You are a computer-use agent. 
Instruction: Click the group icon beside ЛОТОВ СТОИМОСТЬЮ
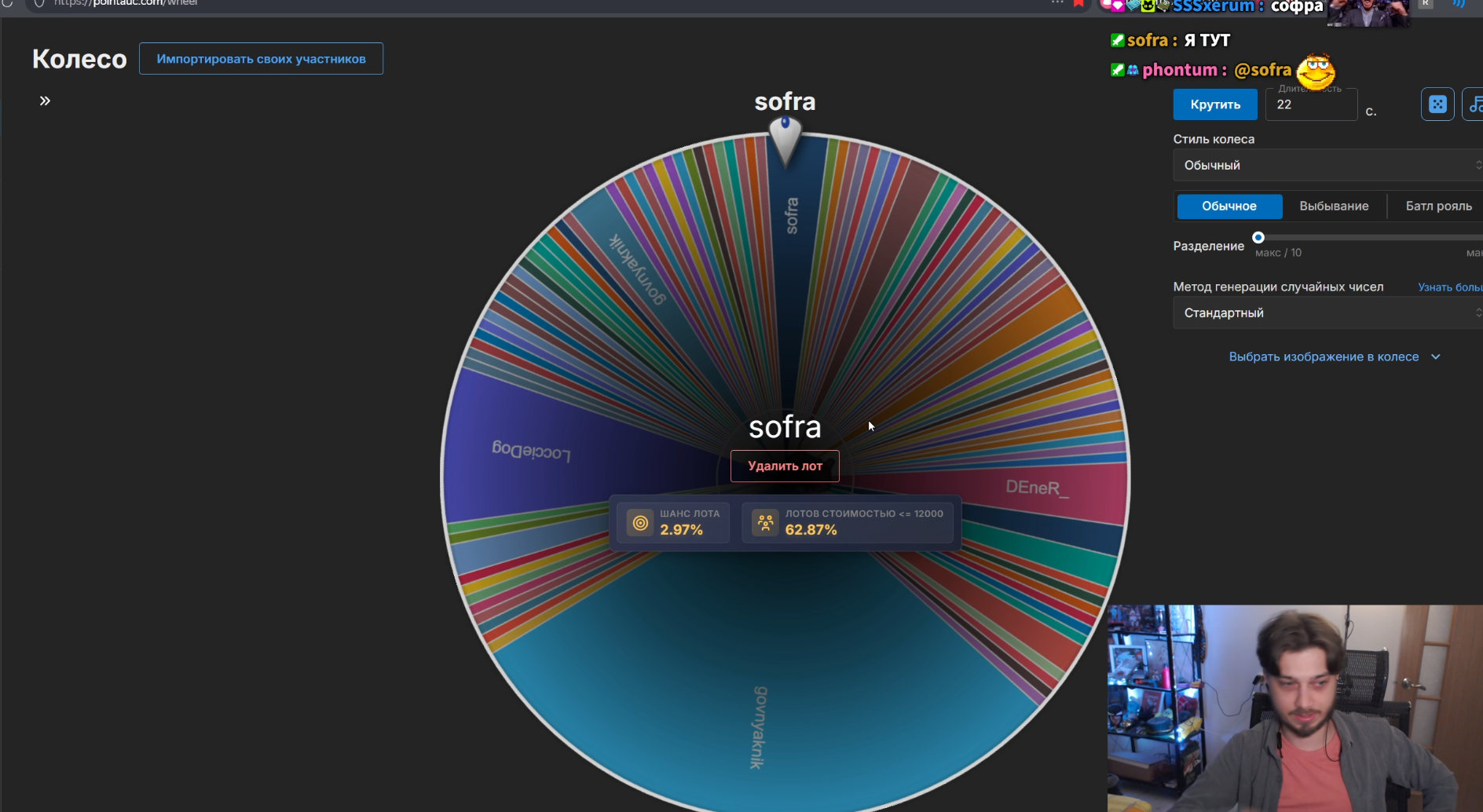pos(765,522)
